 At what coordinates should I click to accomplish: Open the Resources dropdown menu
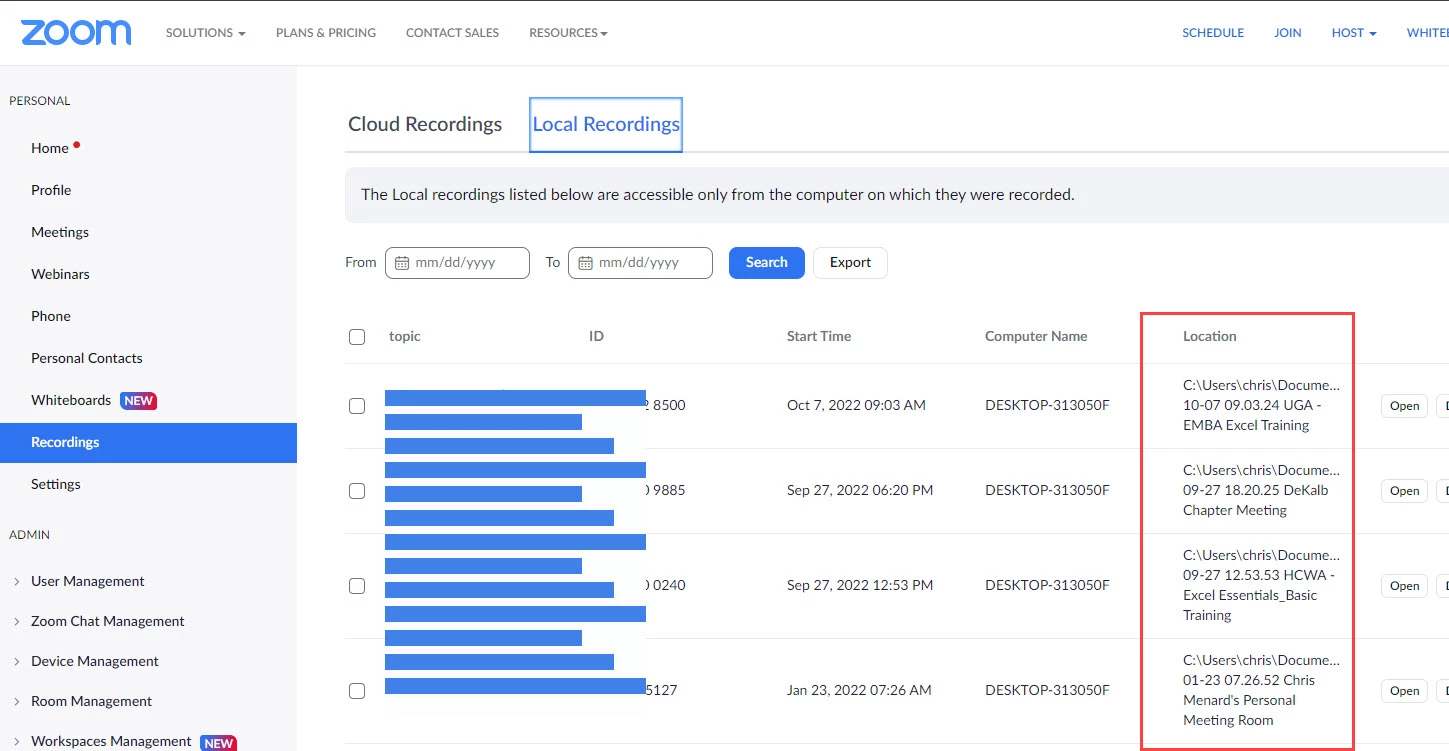[568, 33]
